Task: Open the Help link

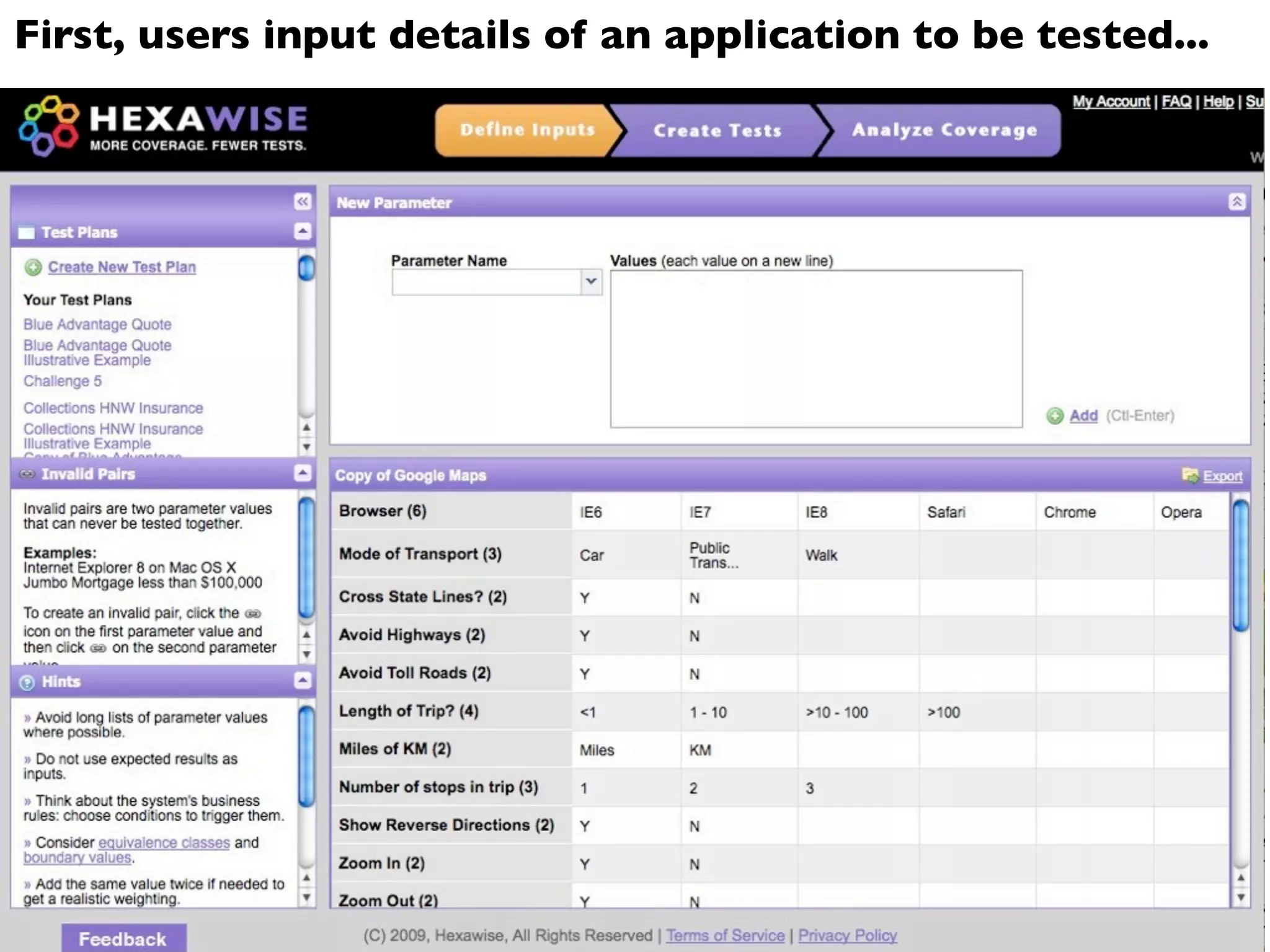Action: point(1219,102)
